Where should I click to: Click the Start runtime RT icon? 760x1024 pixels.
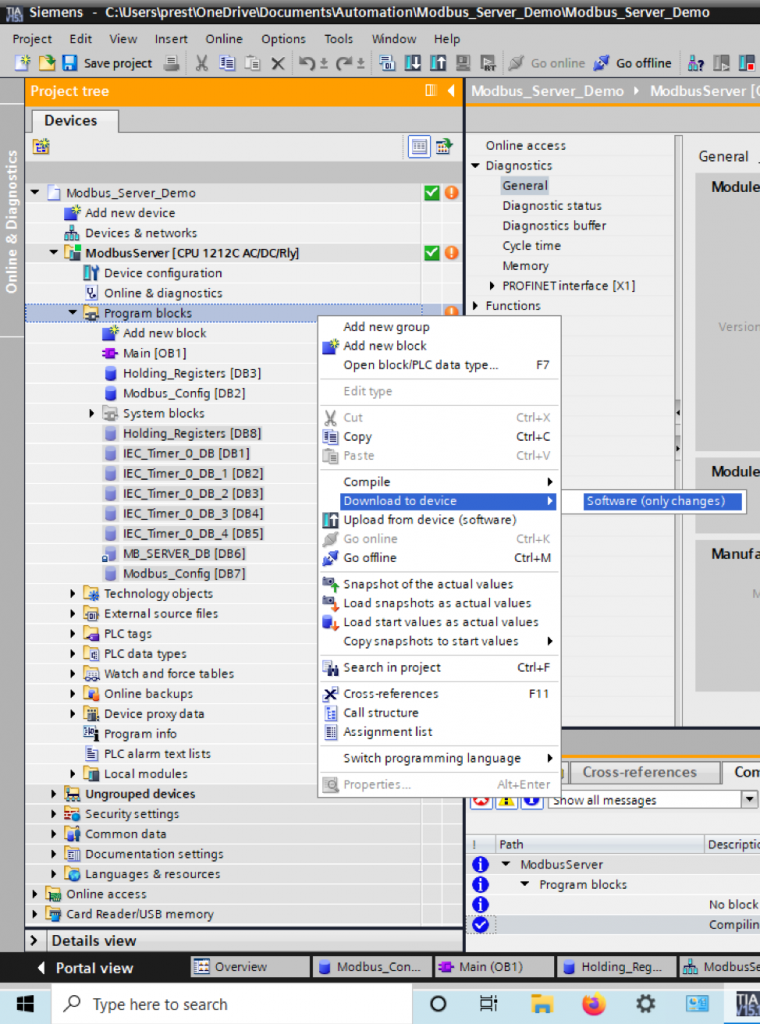tap(488, 63)
